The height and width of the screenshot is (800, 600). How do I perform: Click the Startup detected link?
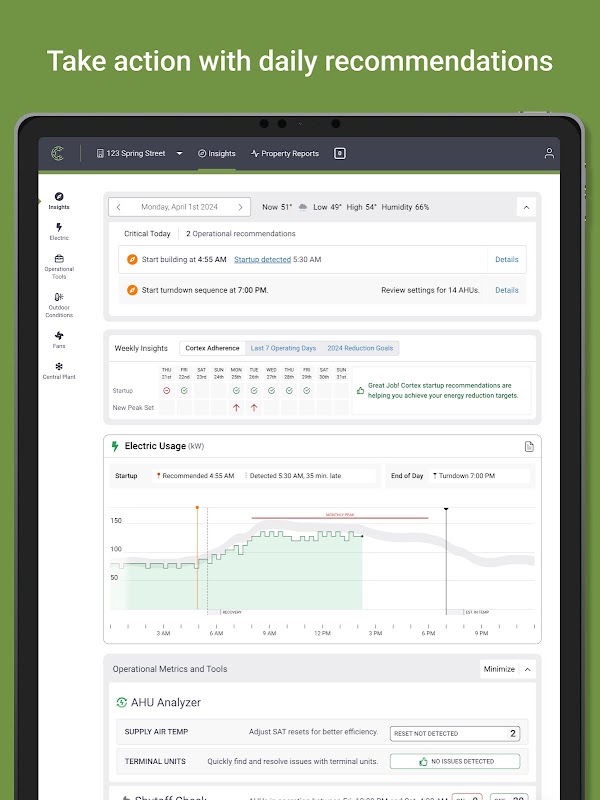[x=262, y=259]
